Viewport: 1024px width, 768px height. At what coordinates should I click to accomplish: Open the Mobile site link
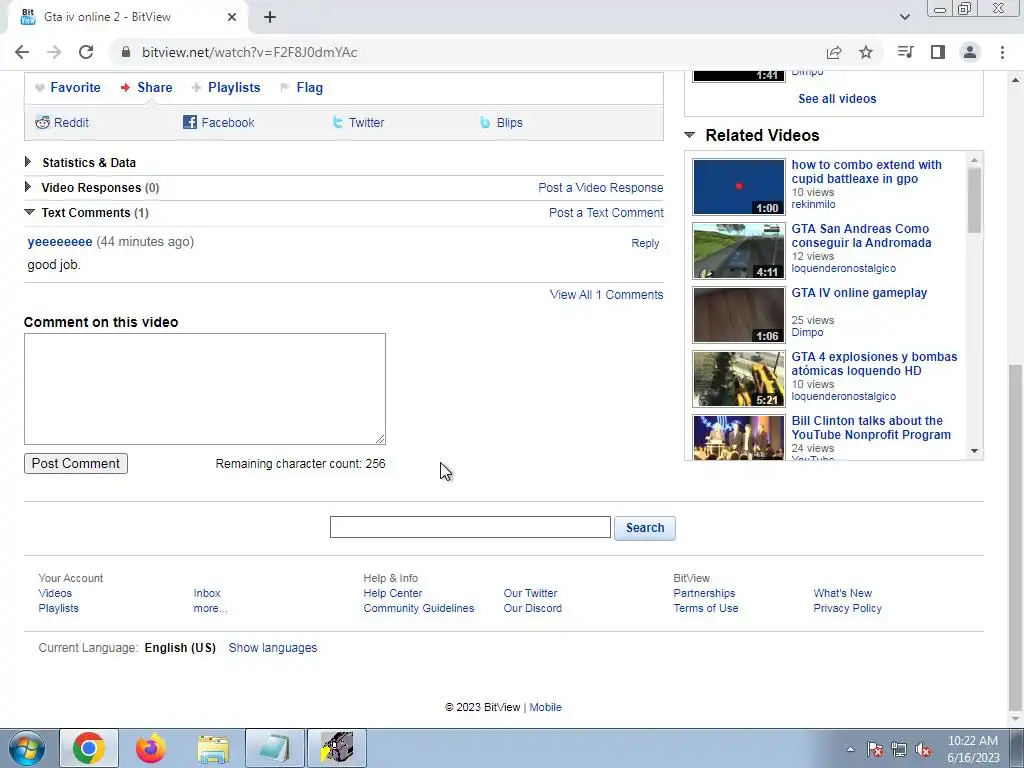coord(545,707)
